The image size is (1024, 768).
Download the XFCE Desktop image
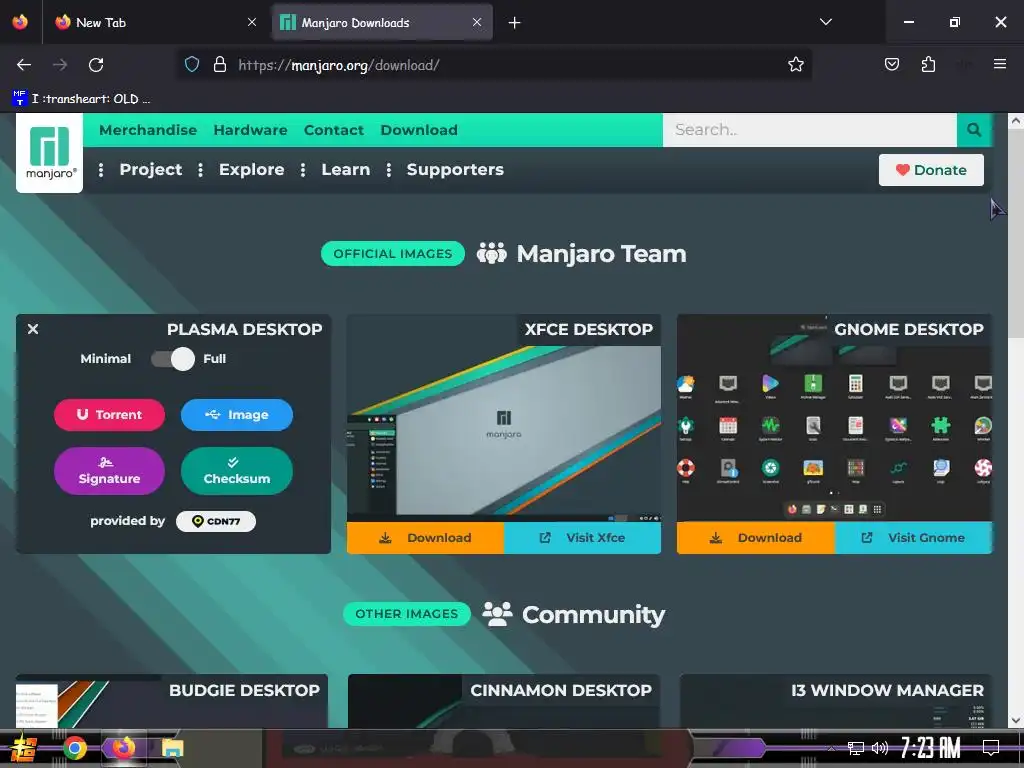coord(425,537)
